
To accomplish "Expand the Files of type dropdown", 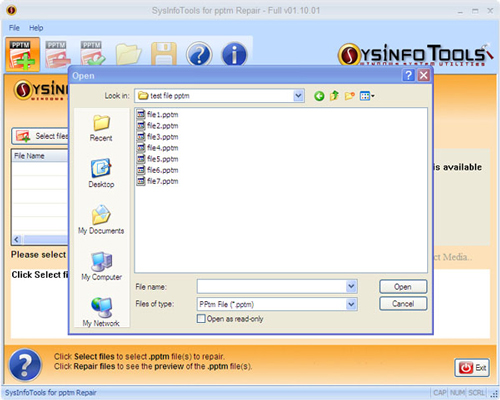I will (x=351, y=304).
